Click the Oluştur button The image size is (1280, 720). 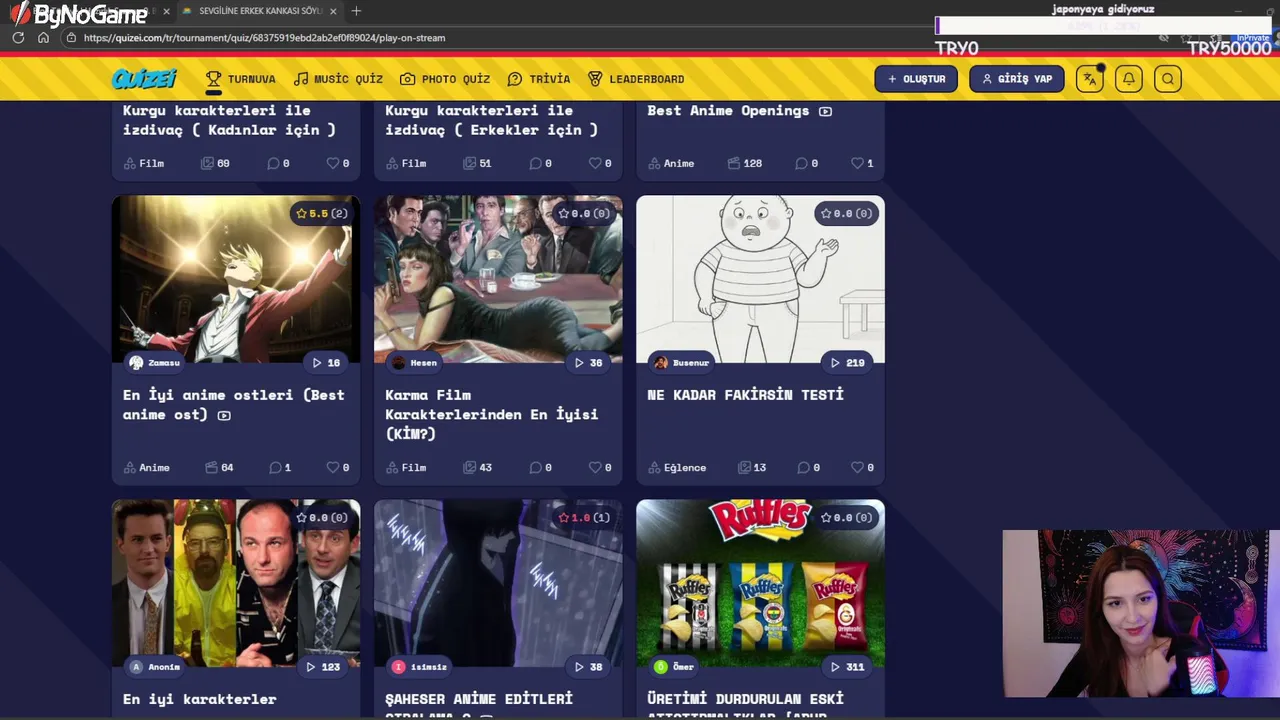tap(916, 79)
